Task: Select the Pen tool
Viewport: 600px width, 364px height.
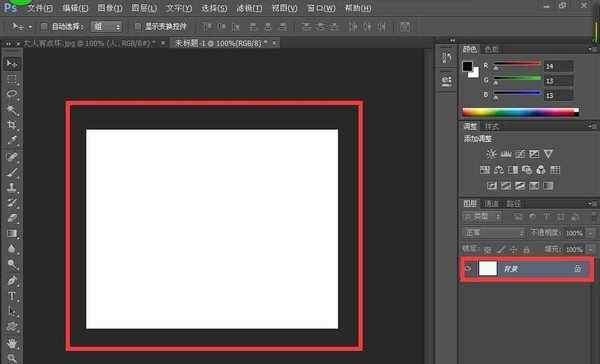Action: point(12,281)
